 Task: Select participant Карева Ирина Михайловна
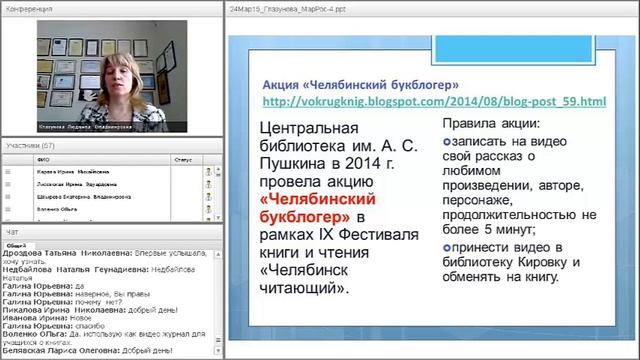click(x=73, y=172)
